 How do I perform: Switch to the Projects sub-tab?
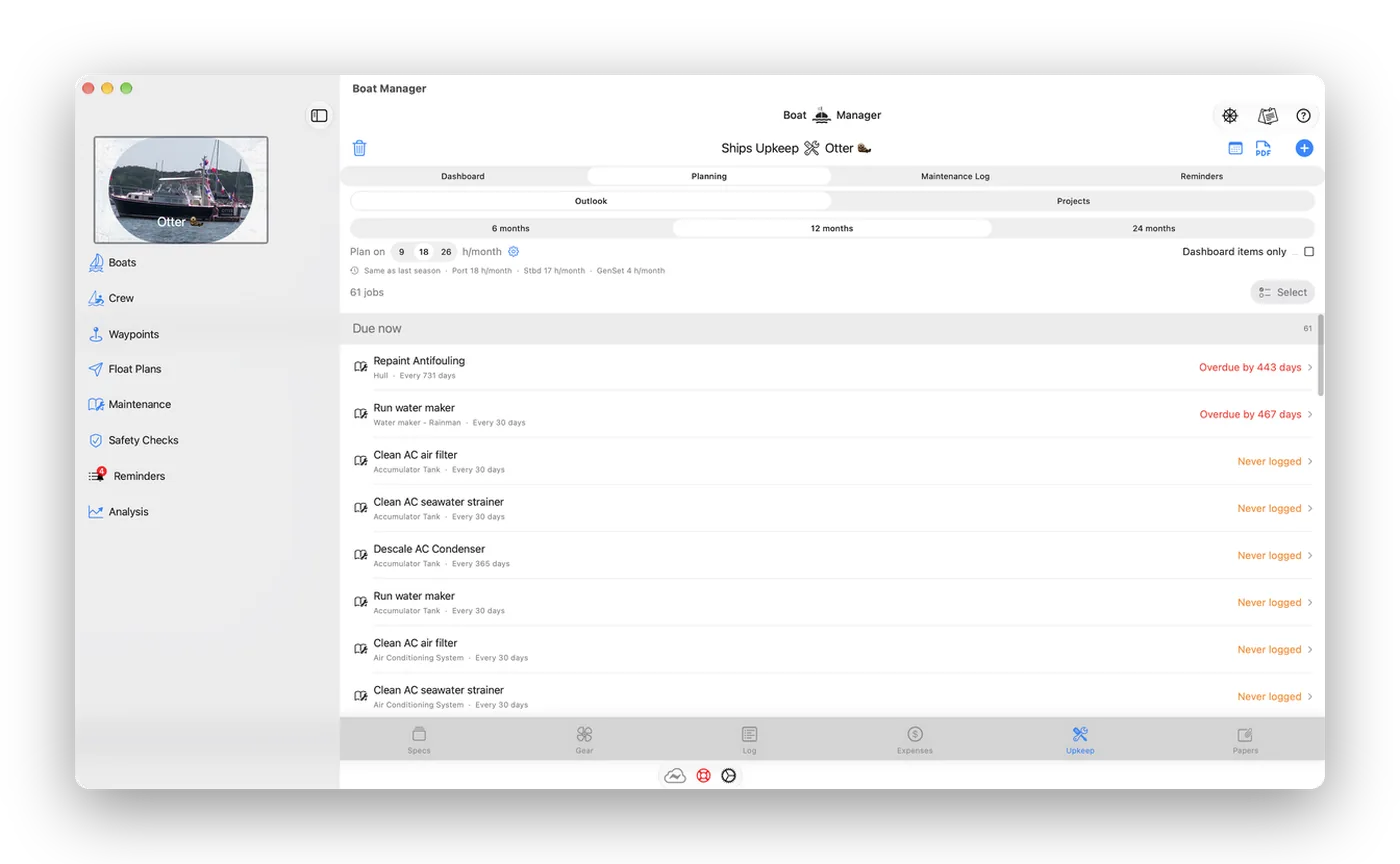pyautogui.click(x=1073, y=201)
